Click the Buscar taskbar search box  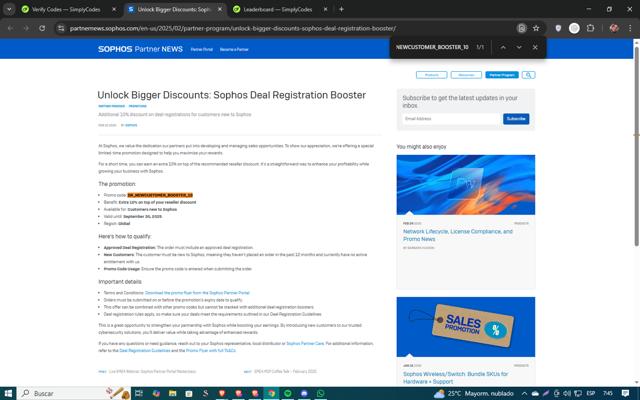tap(73, 393)
